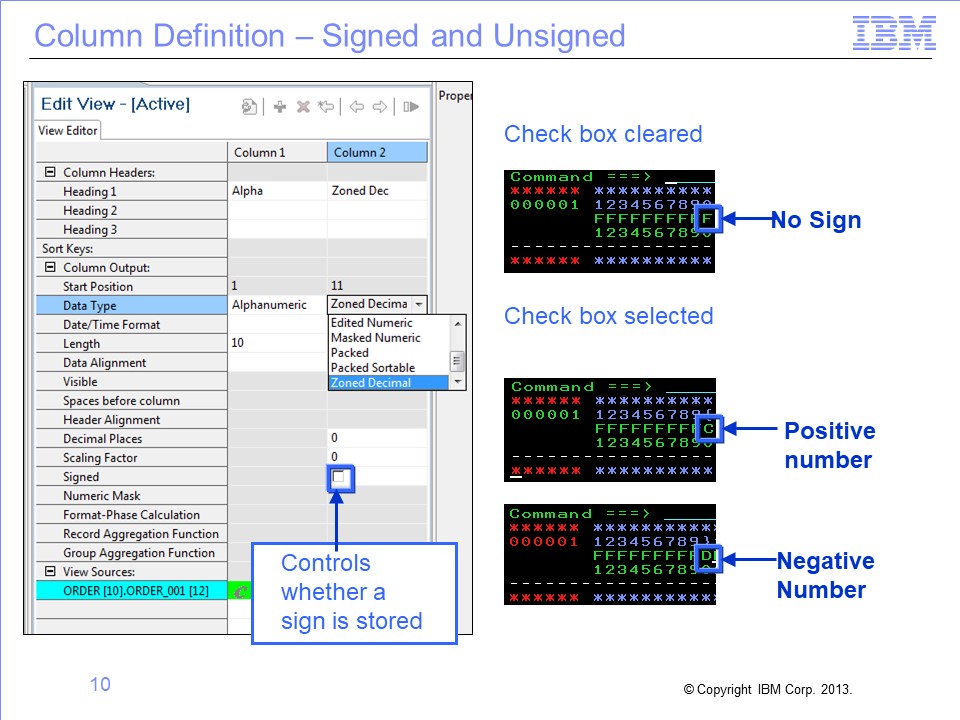960x720 pixels.
Task: Click the refresh view document icon
Action: [x=249, y=107]
